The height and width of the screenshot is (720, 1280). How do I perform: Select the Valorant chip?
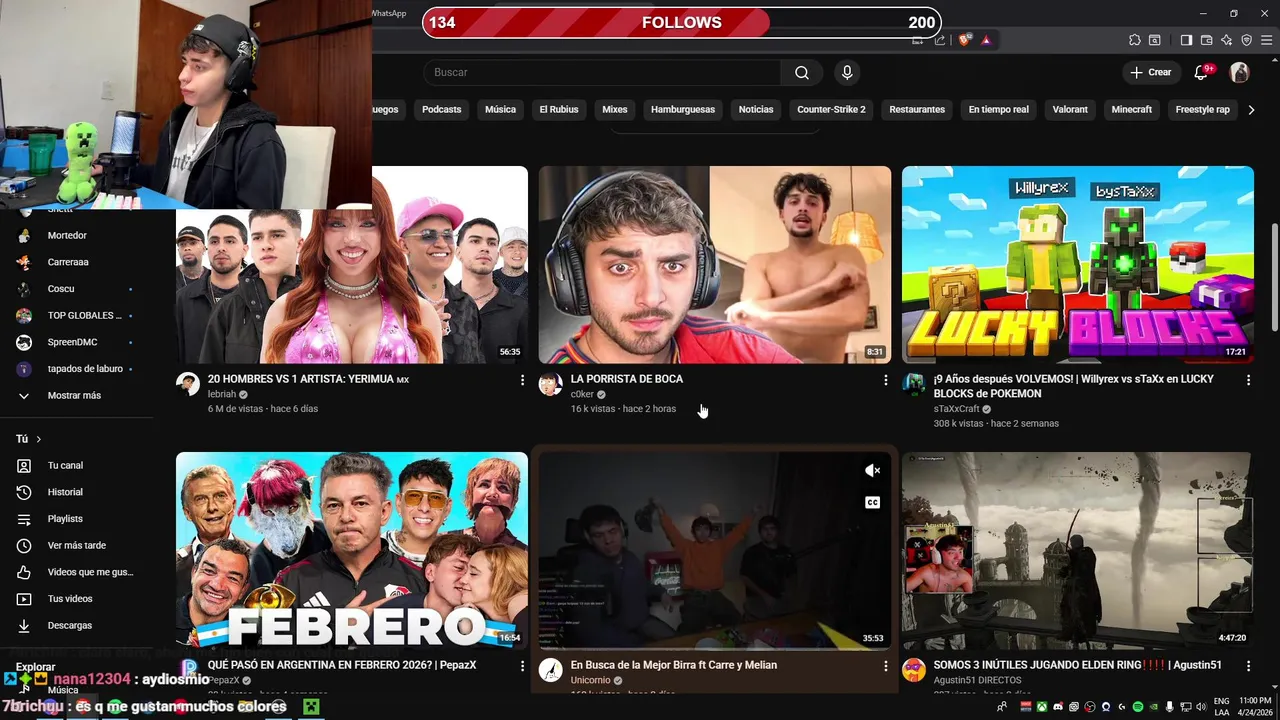click(1070, 109)
